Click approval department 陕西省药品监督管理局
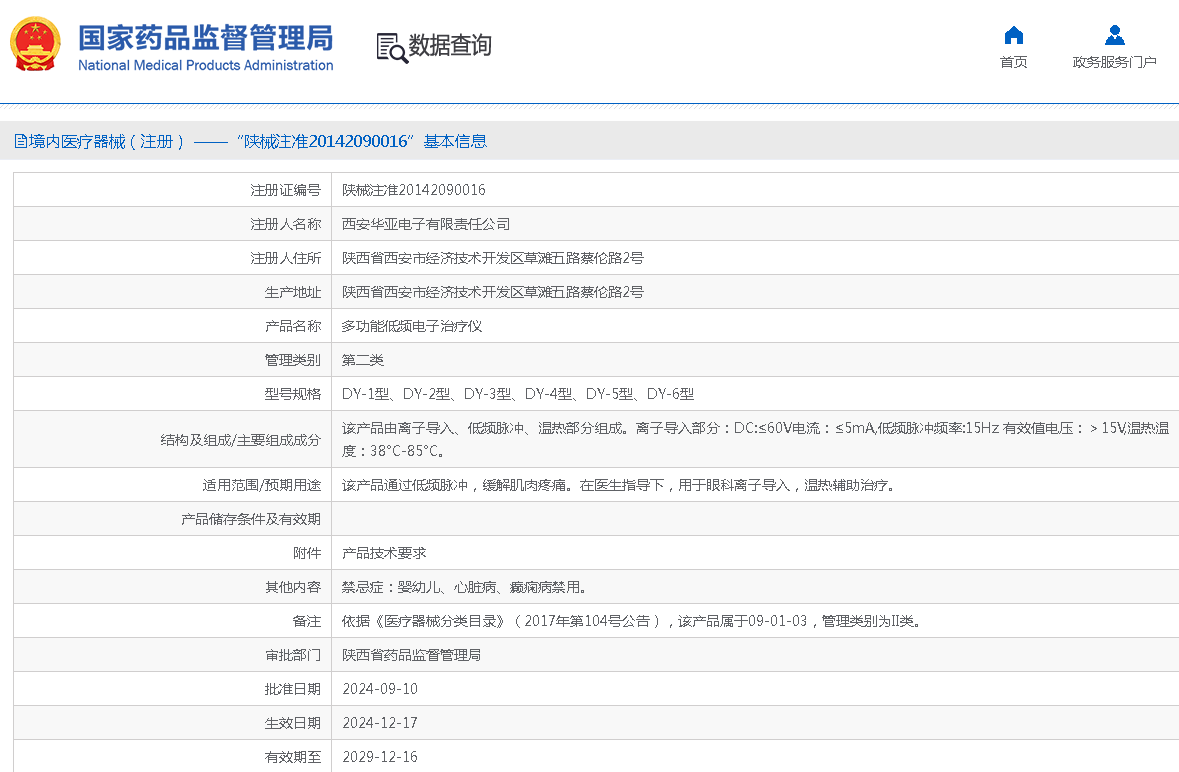This screenshot has height=772, width=1179. pos(412,655)
